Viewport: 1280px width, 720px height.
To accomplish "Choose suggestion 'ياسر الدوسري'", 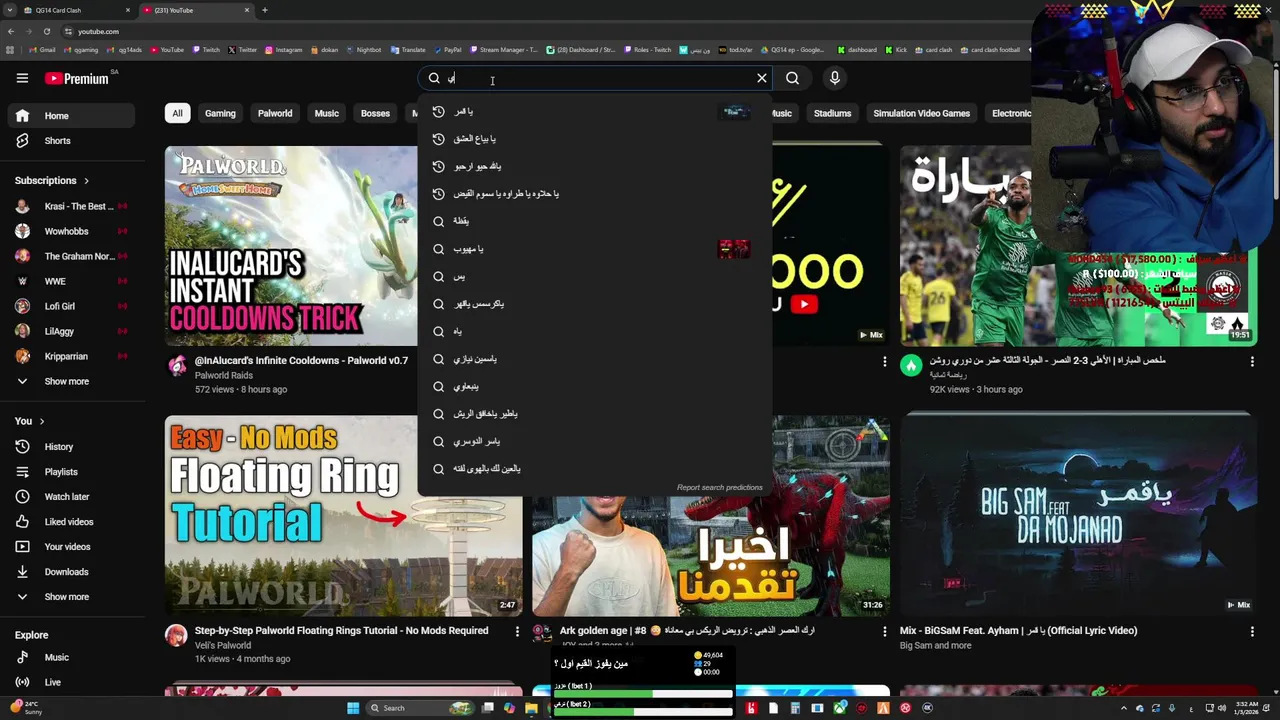I will click(x=595, y=441).
